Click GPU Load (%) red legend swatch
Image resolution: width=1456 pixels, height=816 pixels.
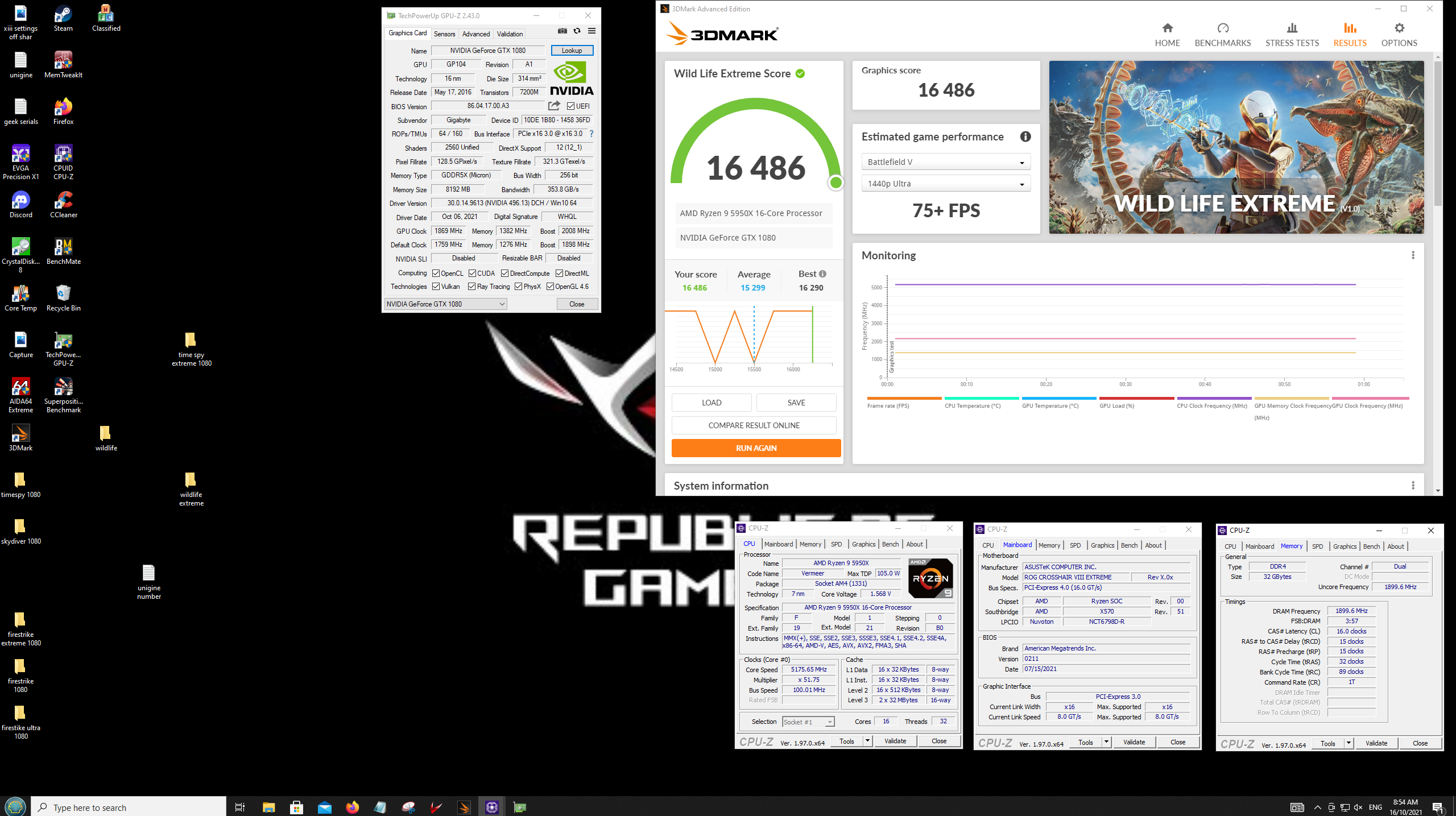[1136, 398]
